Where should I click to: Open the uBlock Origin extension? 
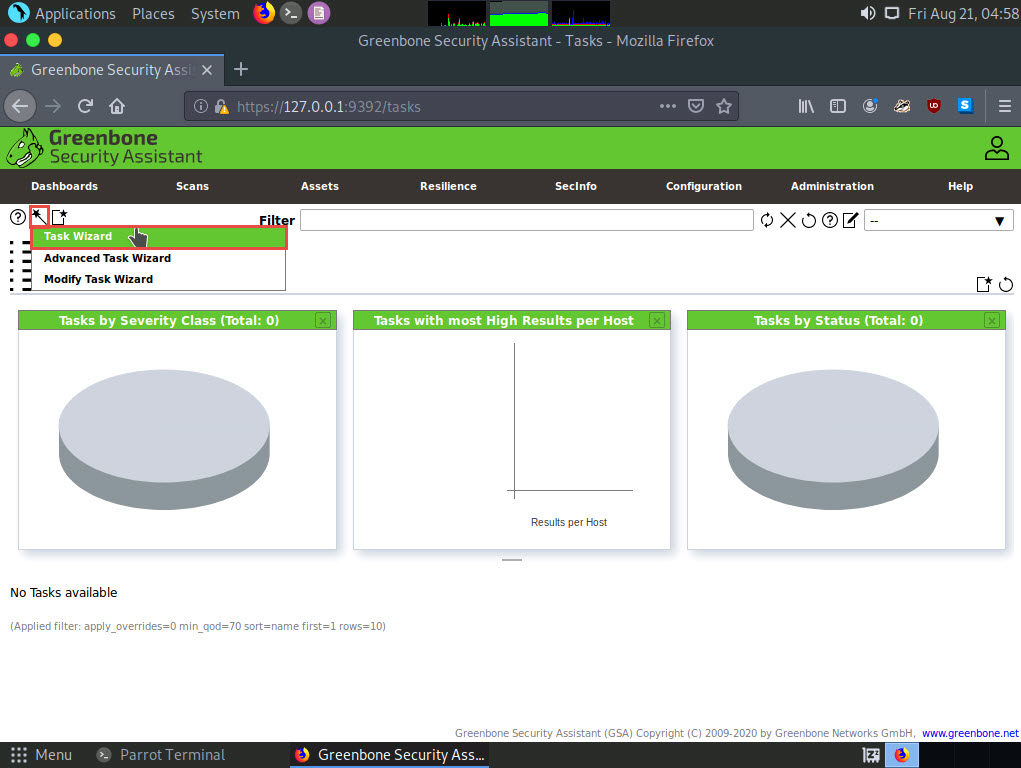(x=934, y=106)
